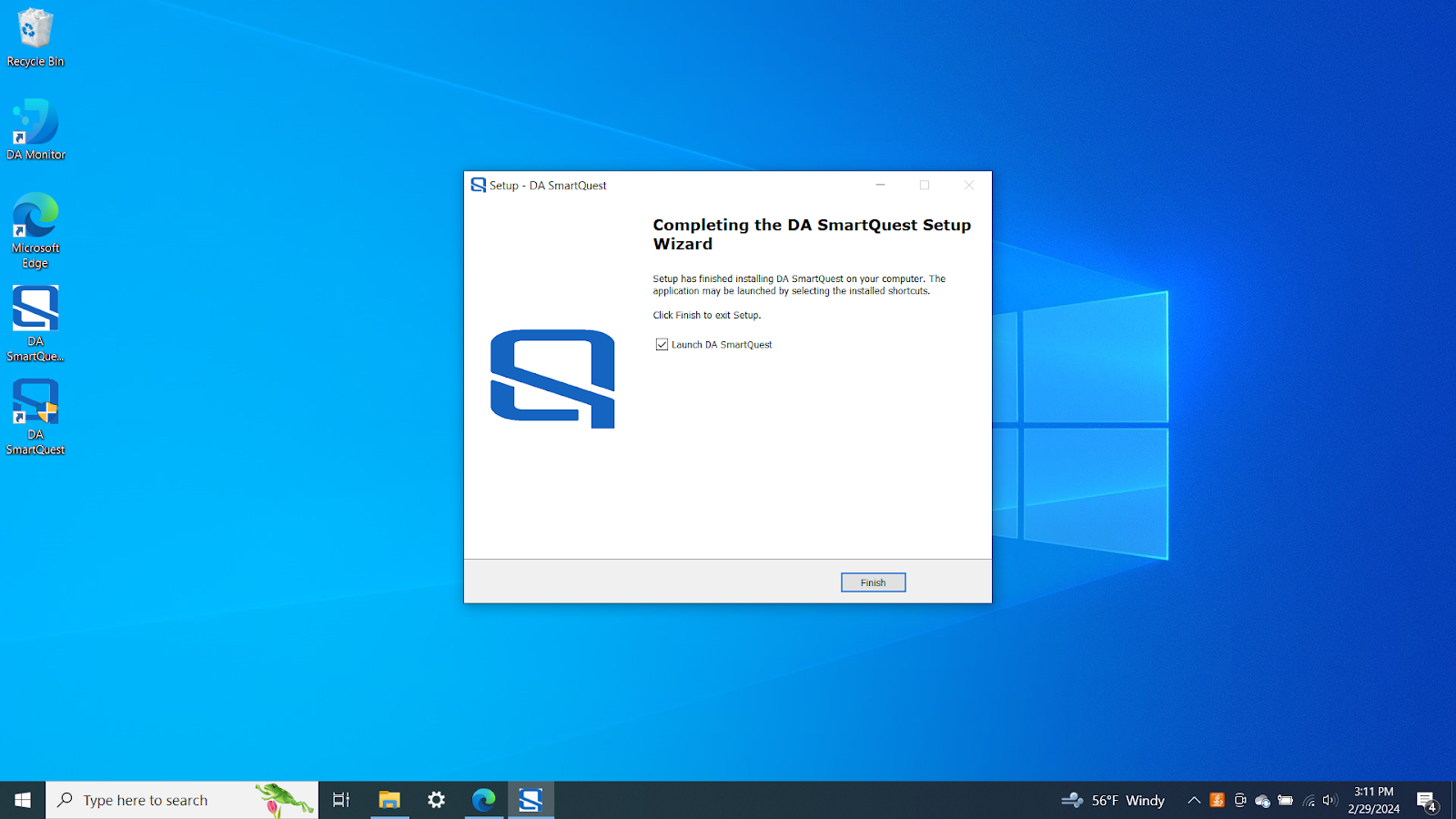This screenshot has height=819, width=1456.
Task: Click the Java icon in the system tray
Action: (1217, 800)
